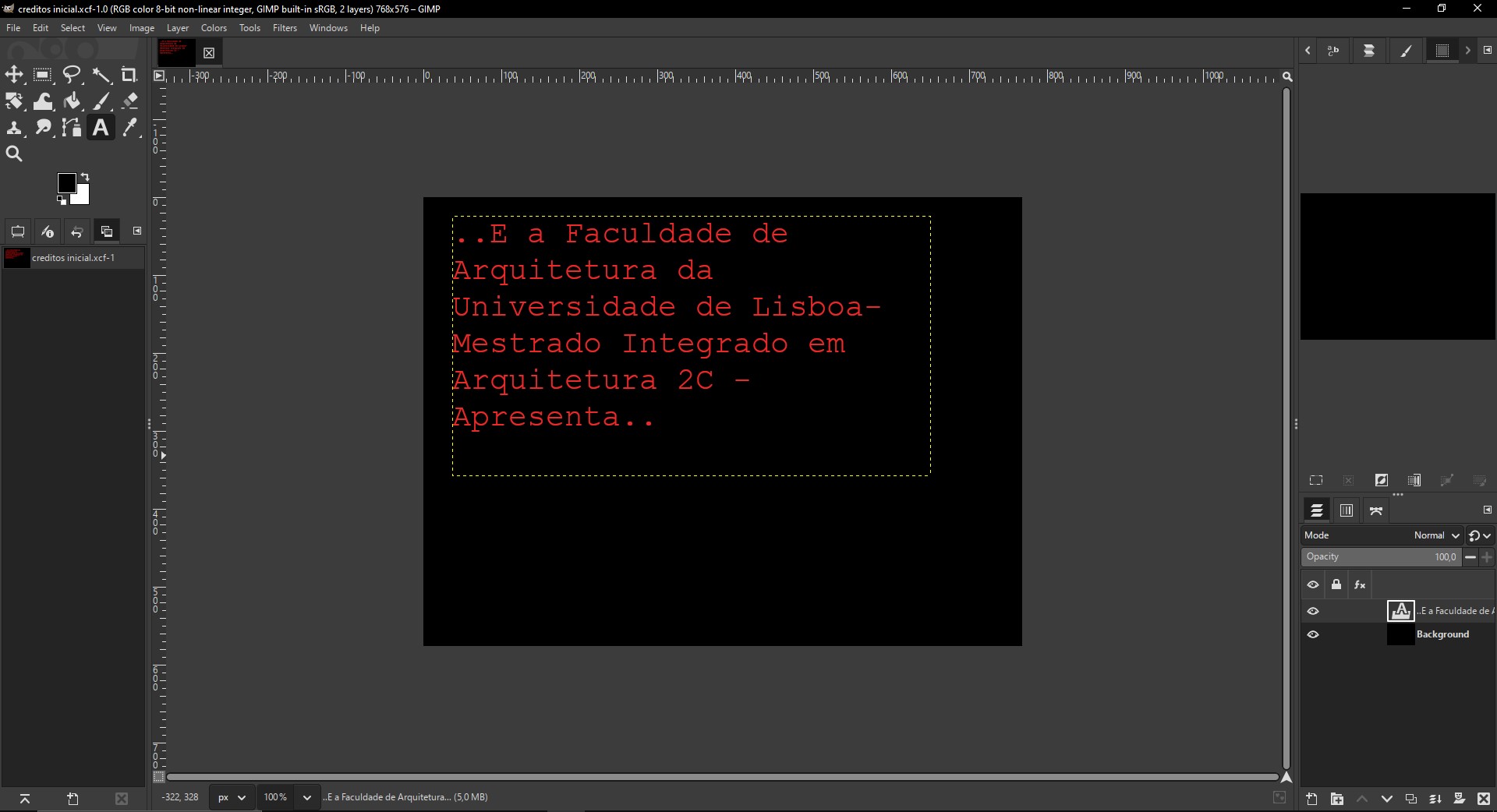Select the Fuzzy Select magic wand tool
1497x812 pixels.
coord(101,75)
